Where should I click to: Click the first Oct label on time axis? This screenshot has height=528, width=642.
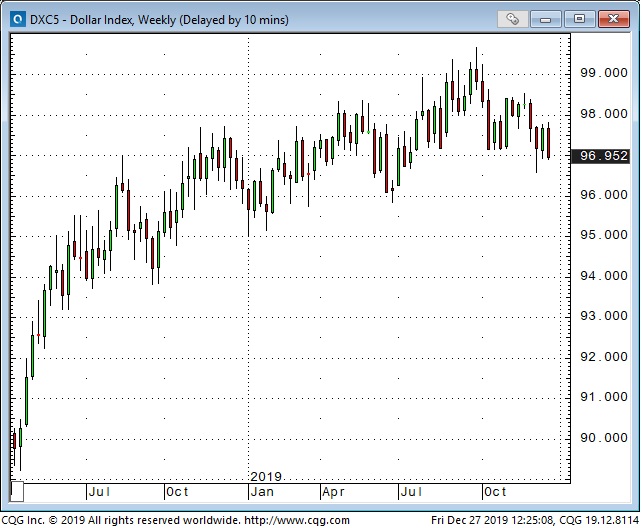[177, 492]
